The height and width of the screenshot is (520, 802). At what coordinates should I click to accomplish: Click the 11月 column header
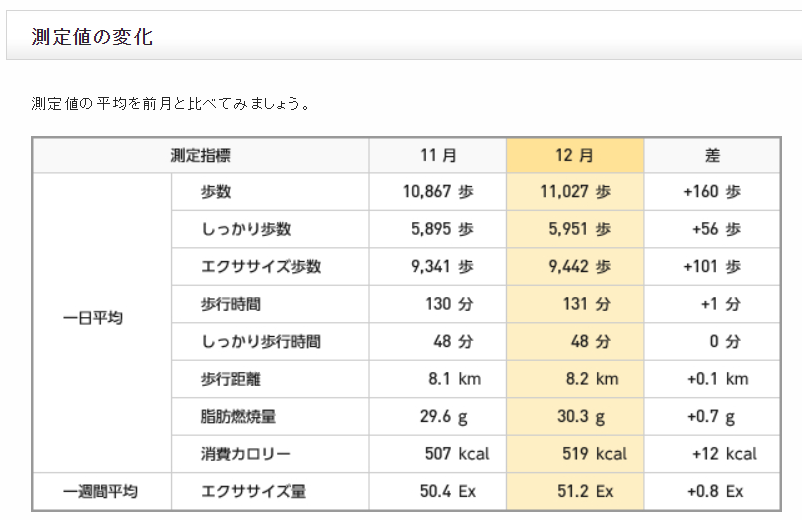pos(438,155)
